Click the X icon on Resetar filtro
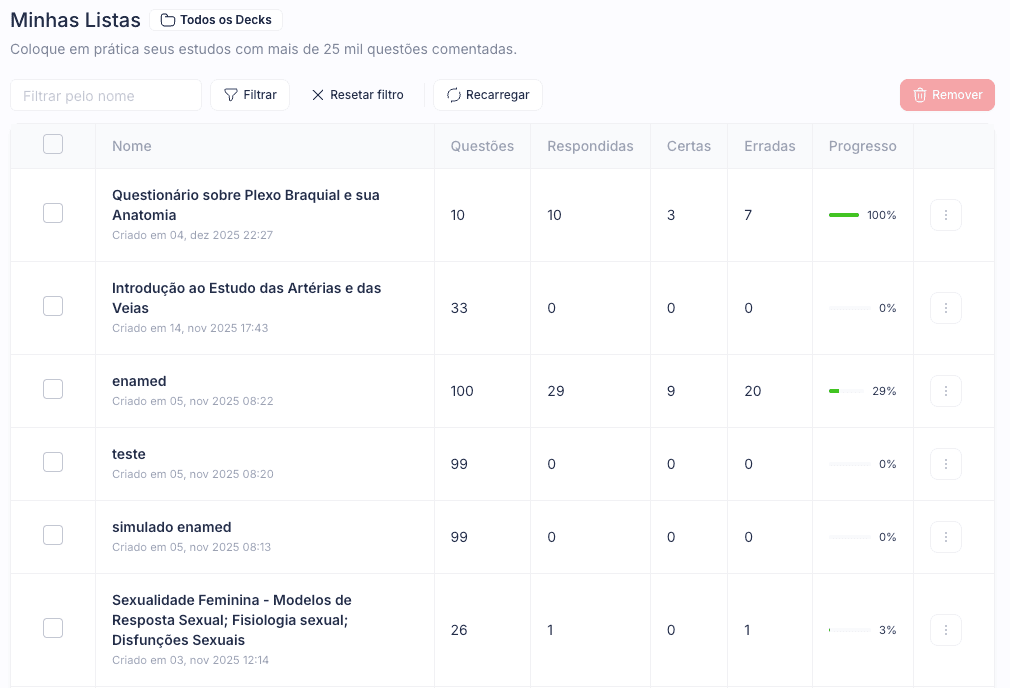1010x688 pixels. (x=318, y=94)
